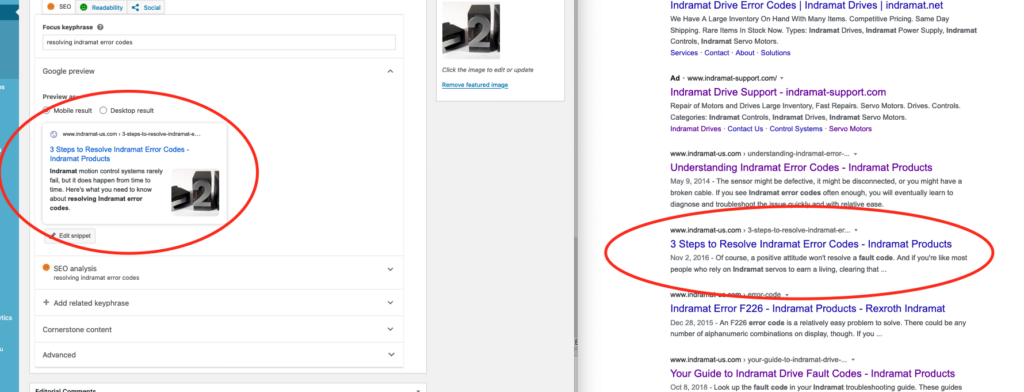The image size is (1024, 392).
Task: Click the Contact sitelink in the first ad
Action: coord(716,53)
